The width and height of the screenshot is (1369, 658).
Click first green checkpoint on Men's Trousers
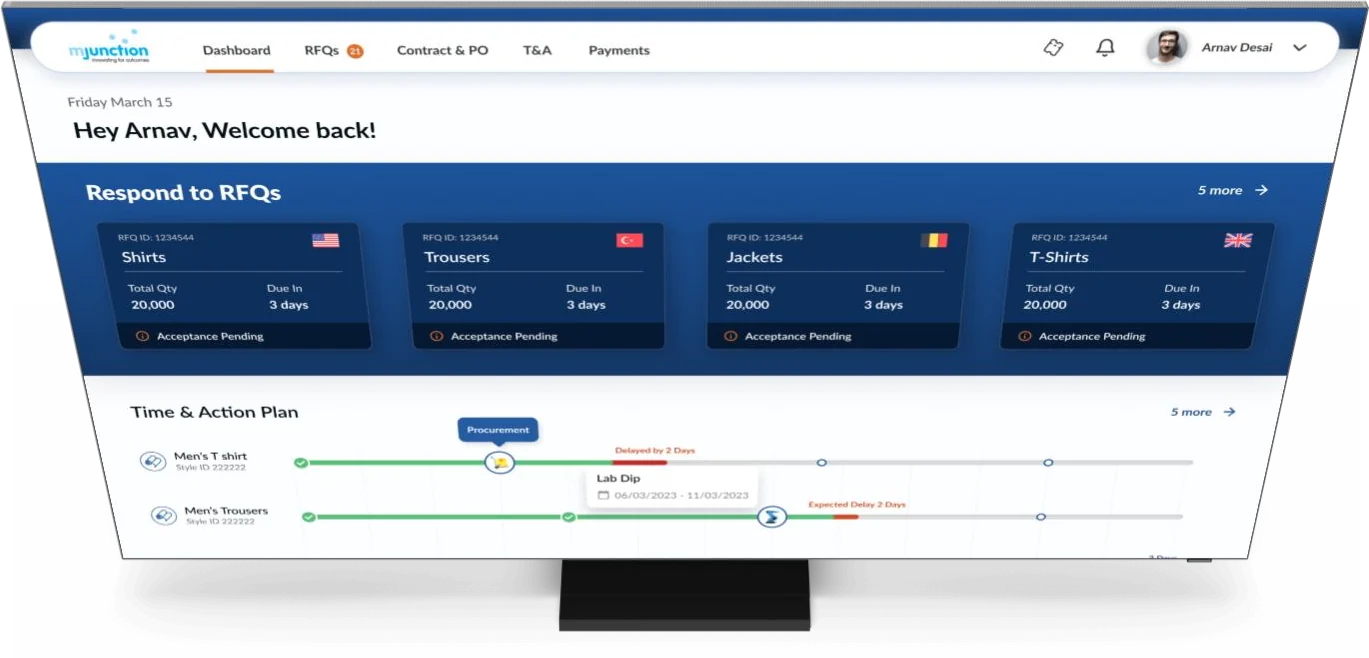click(x=308, y=517)
